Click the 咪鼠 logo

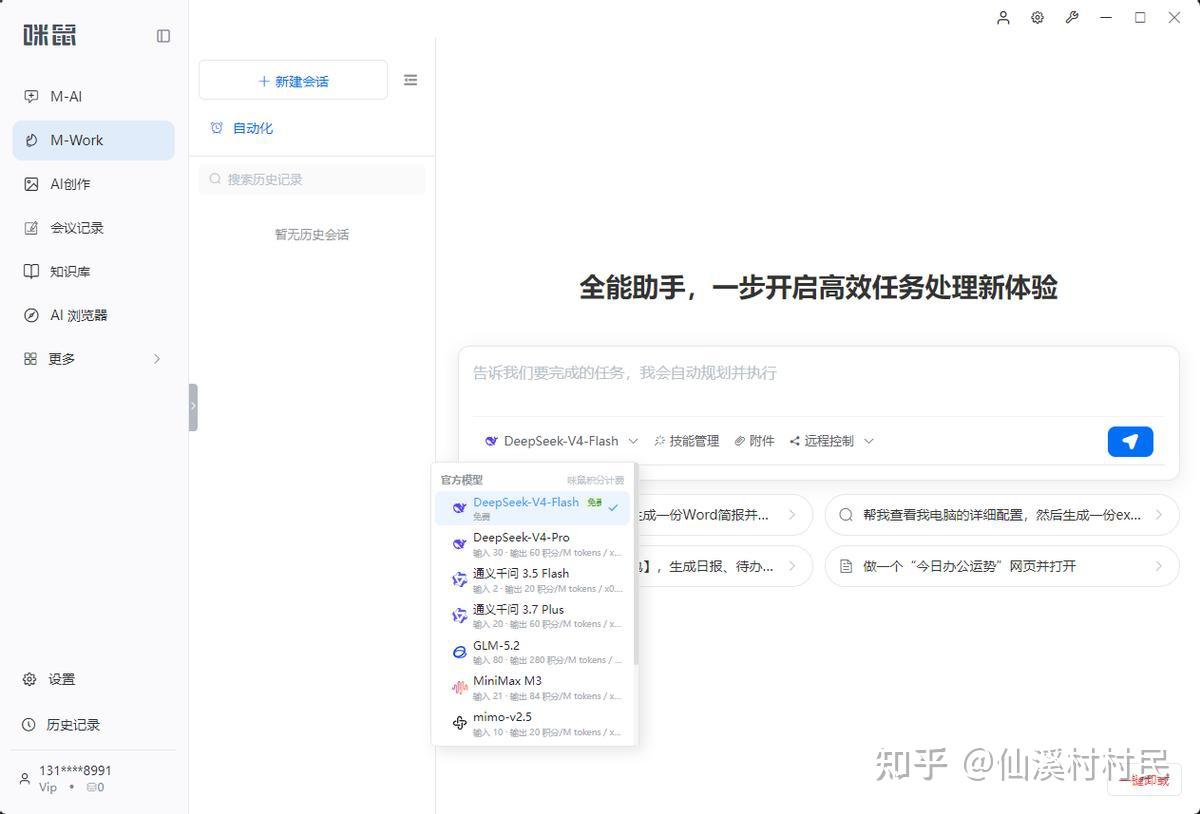pos(50,35)
